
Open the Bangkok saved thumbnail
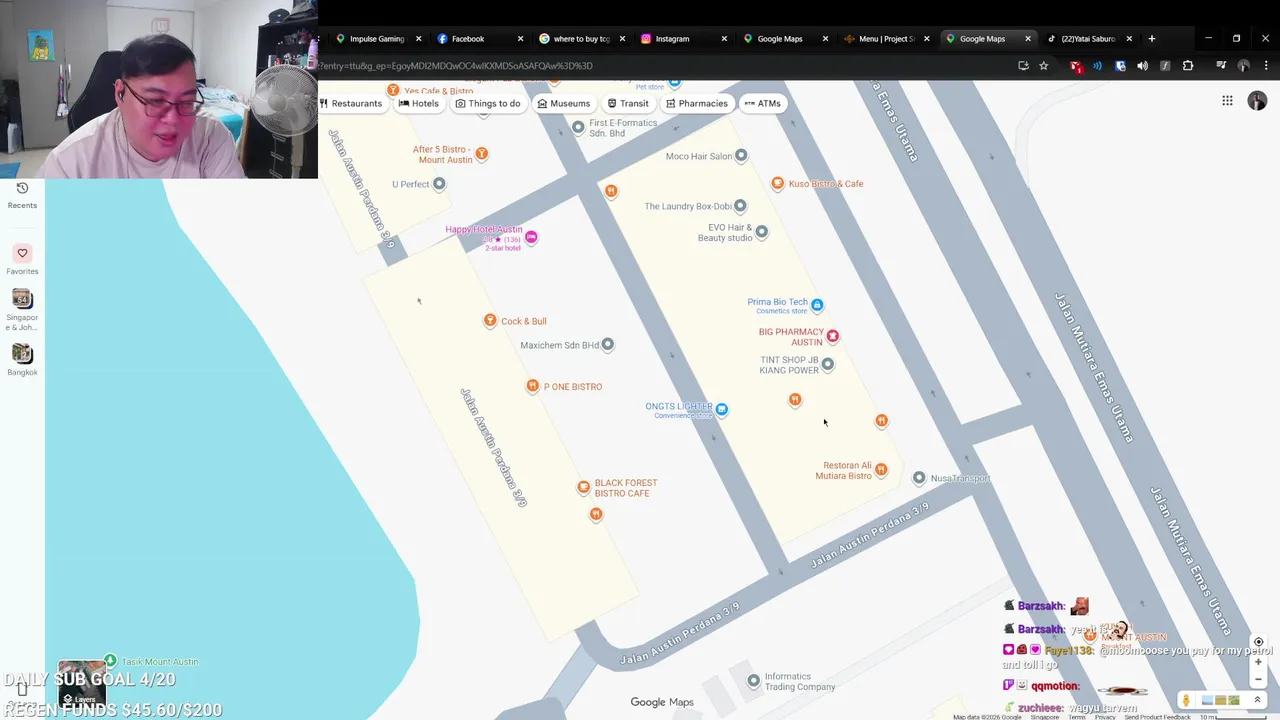(22, 359)
